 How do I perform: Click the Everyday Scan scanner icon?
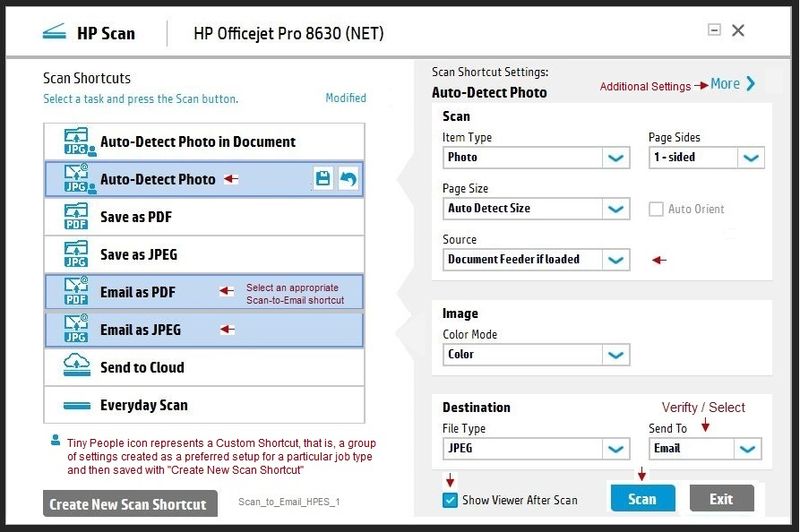[x=77, y=405]
